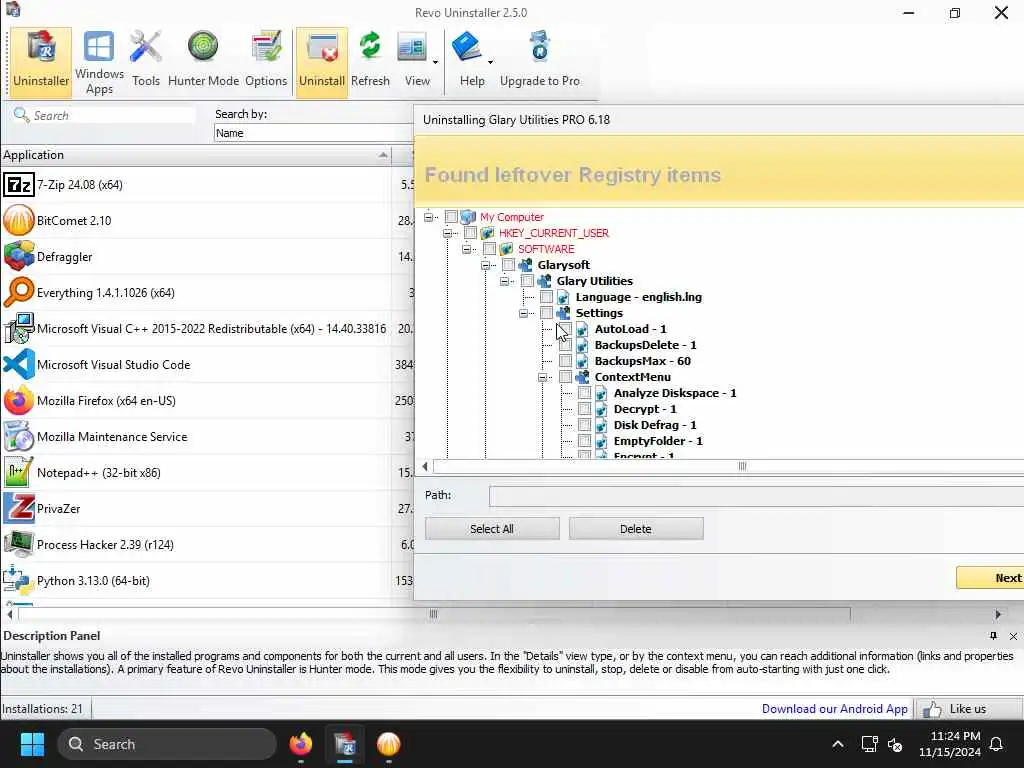Open Windows Start menu
Image resolution: width=1024 pixels, height=768 pixels.
[32, 744]
